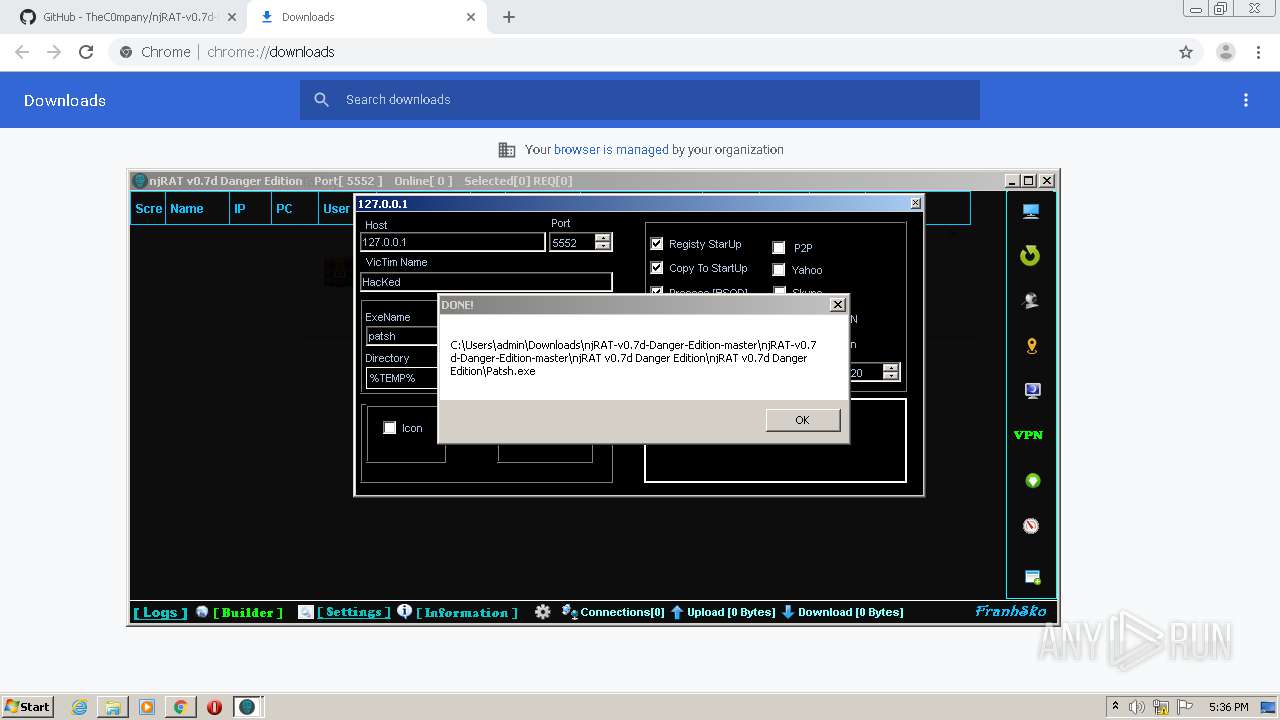This screenshot has height=720, width=1280.
Task: Reload the Chrome page
Action: pos(86,52)
